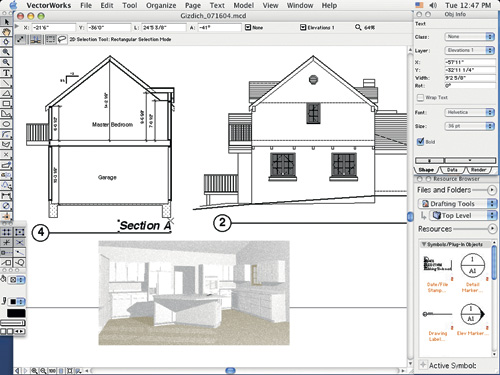
Task: Select the Ellipse tool
Action: 6,124
